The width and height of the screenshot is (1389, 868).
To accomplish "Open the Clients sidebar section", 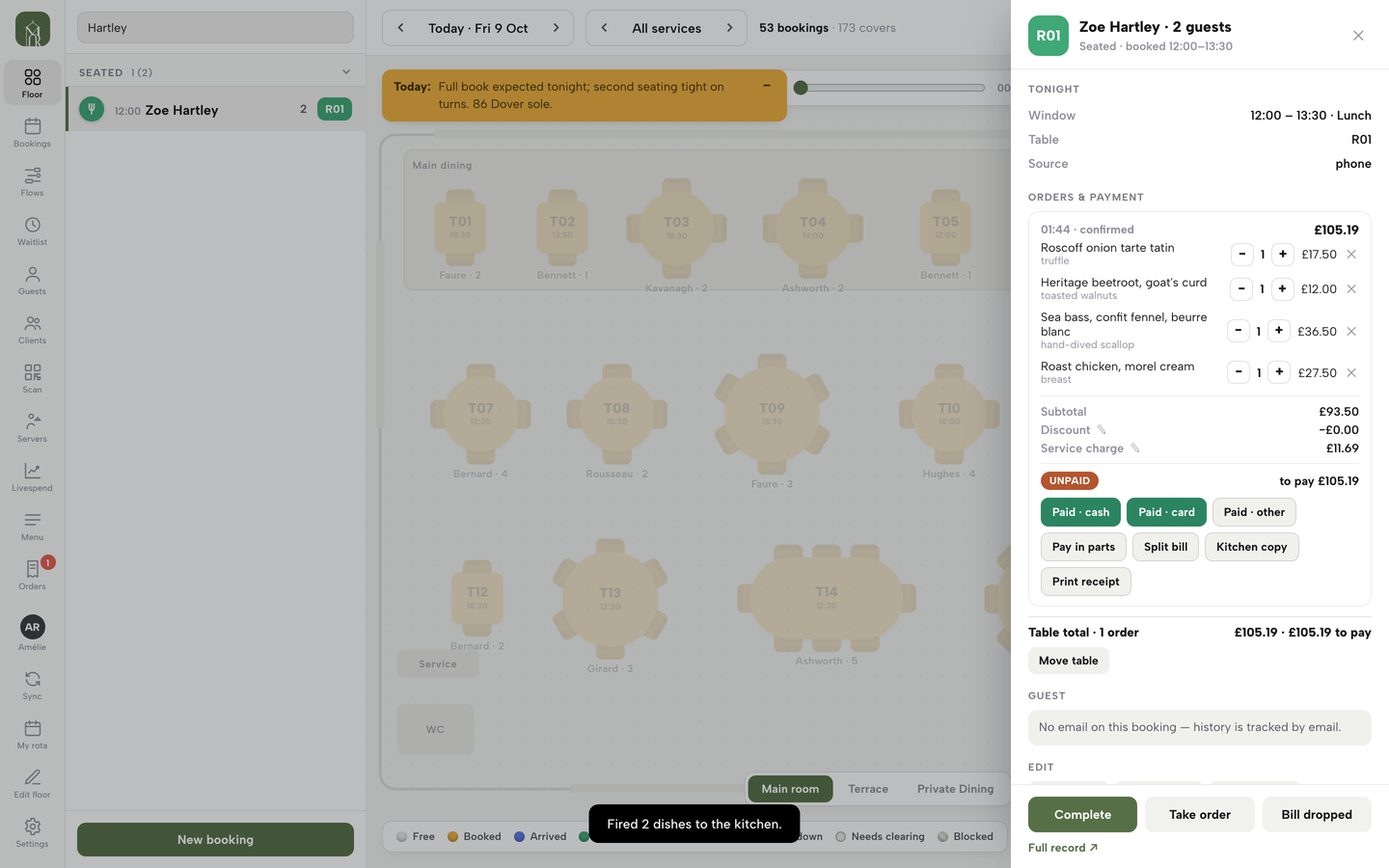I will click(x=32, y=329).
